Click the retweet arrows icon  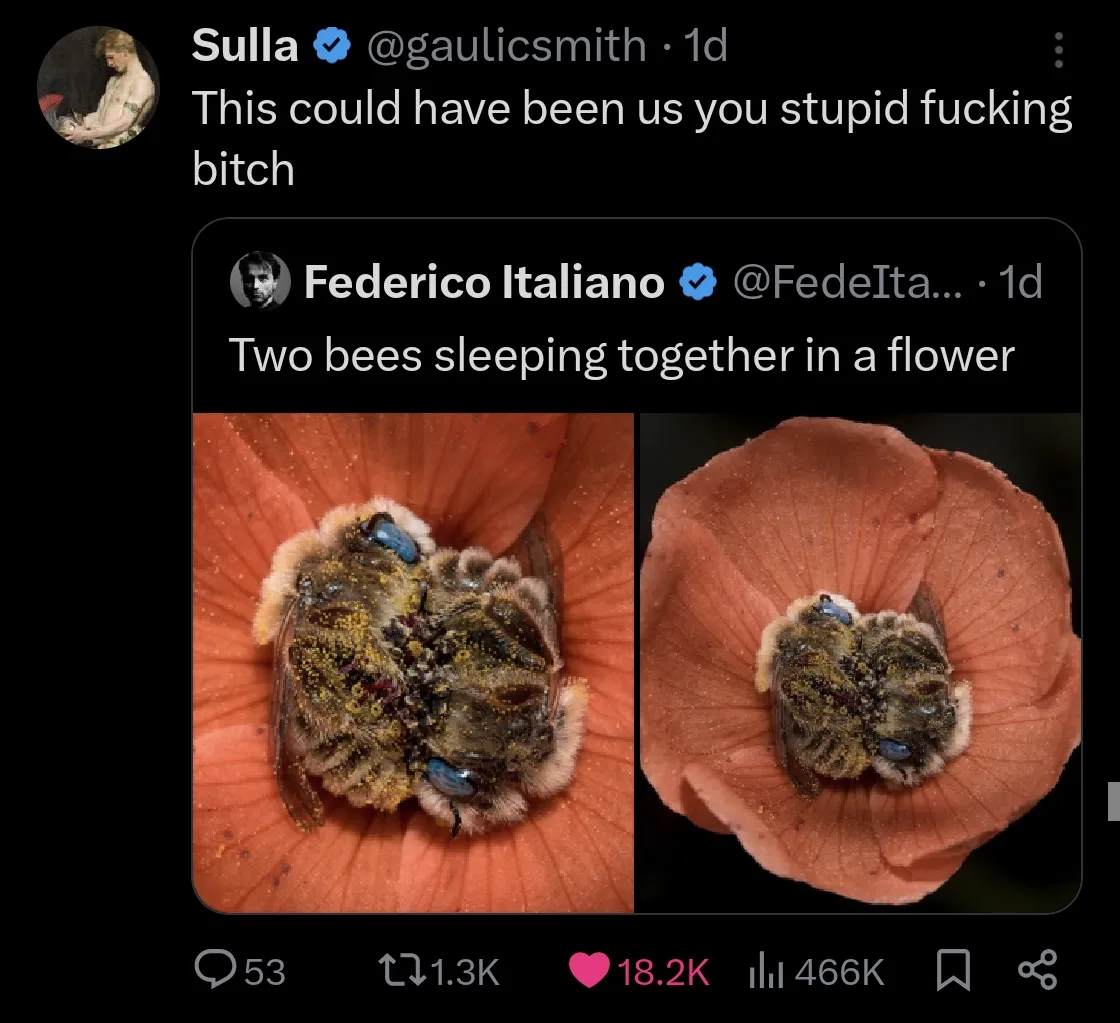pyautogui.click(x=397, y=970)
